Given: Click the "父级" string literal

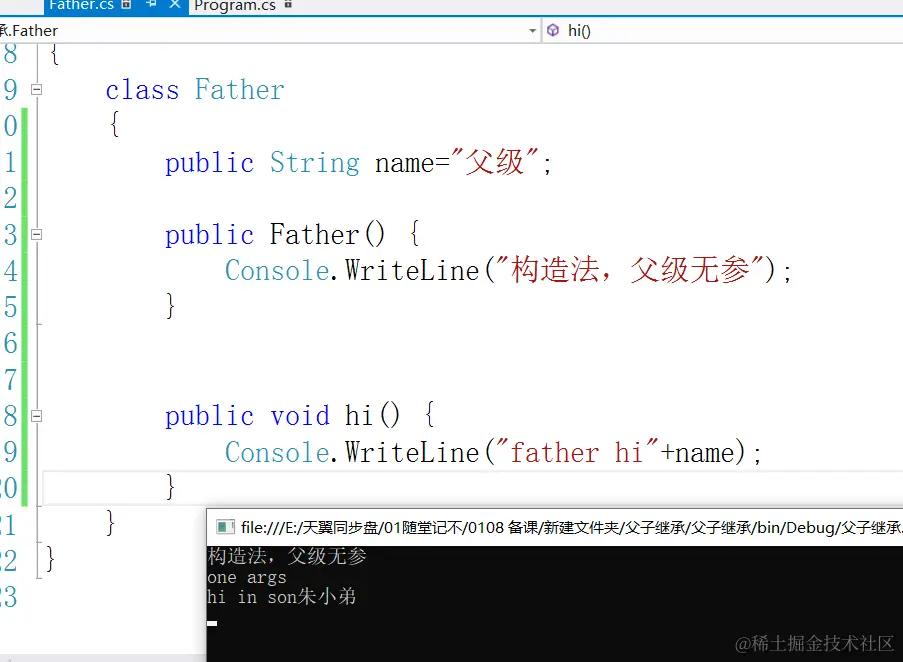Looking at the screenshot, I should pyautogui.click(x=494, y=161).
